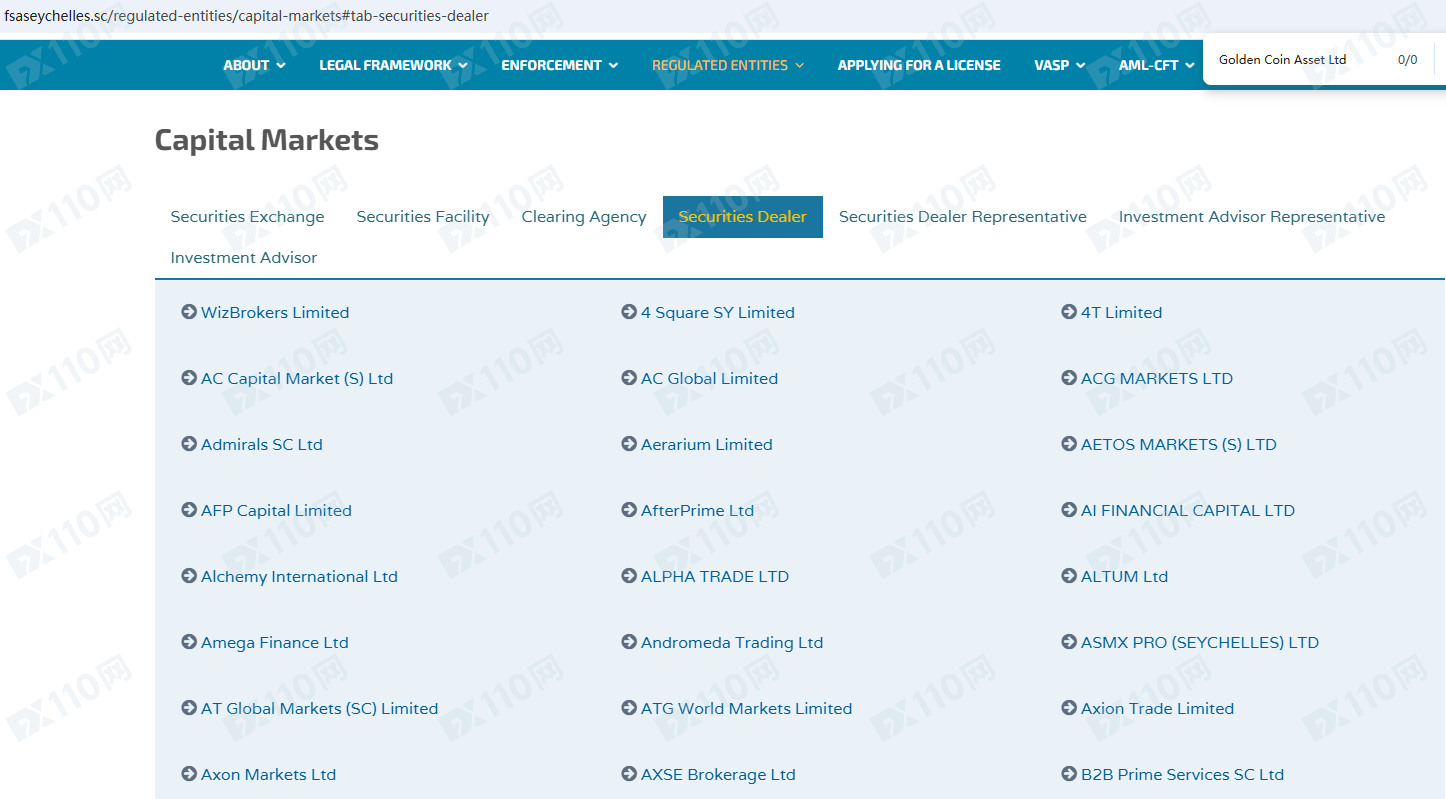Click arrow icon beside Axon Markets Ltd
The height and width of the screenshot is (799, 1446).
pos(189,774)
